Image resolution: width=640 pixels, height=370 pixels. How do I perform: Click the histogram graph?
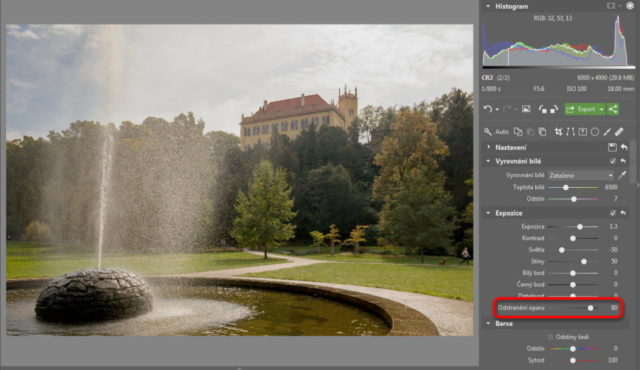click(x=558, y=40)
